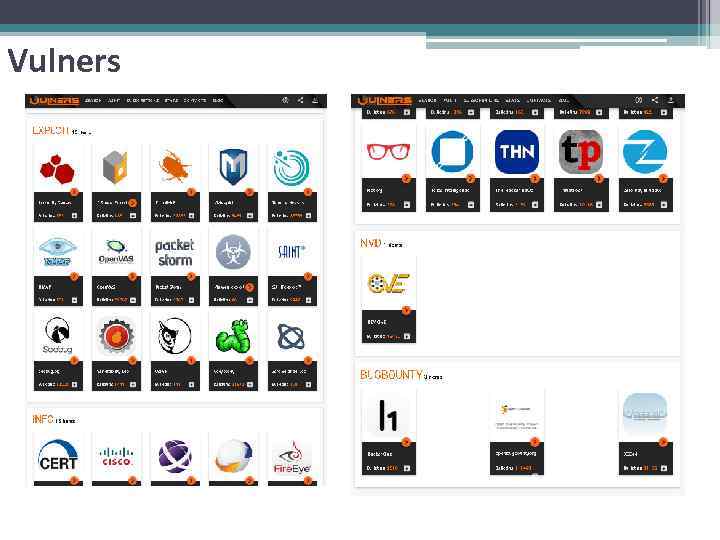The height and width of the screenshot is (540, 720).
Task: Click square icon on SAINT card
Action: [x=308, y=300]
